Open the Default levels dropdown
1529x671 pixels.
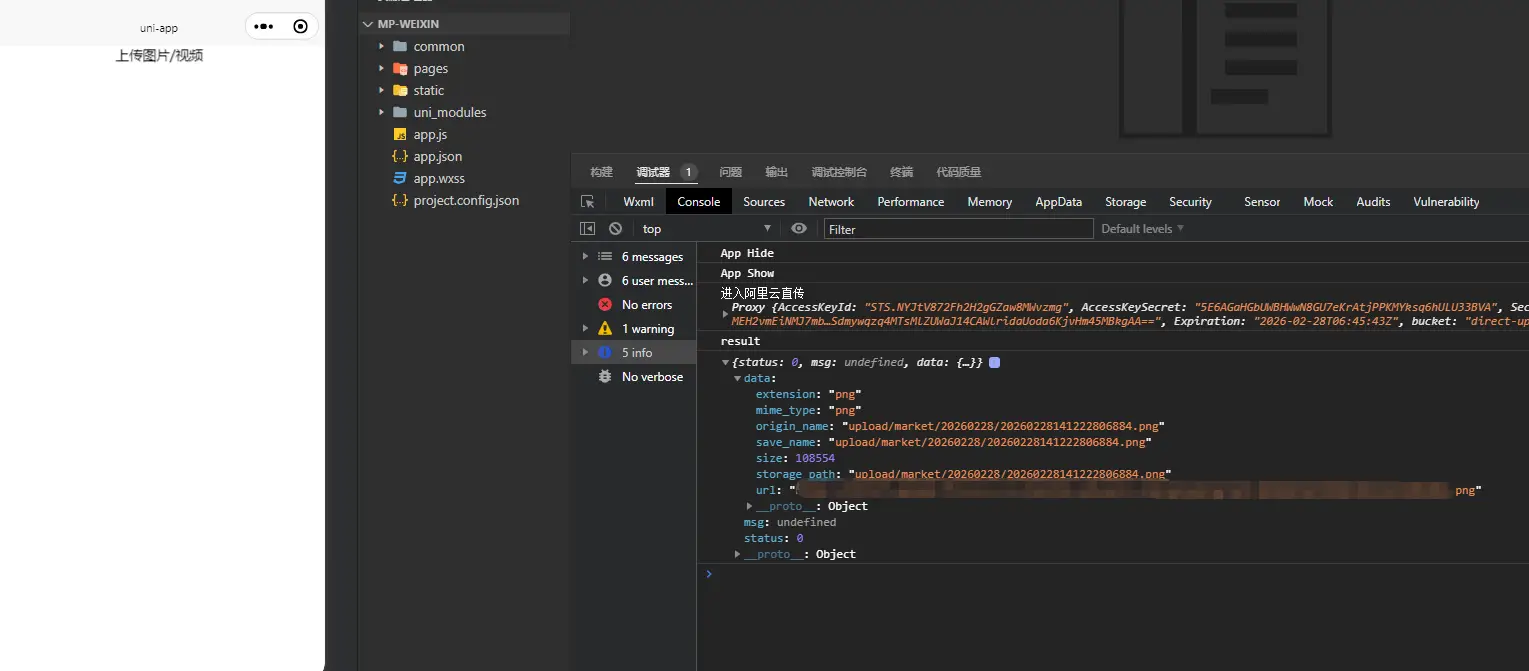coord(1142,229)
